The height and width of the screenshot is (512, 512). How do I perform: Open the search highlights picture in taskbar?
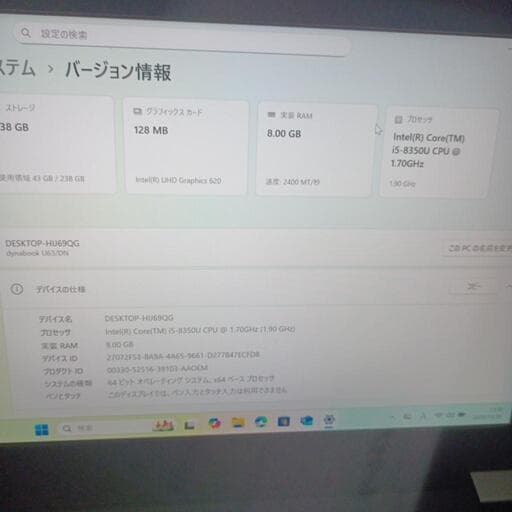click(x=163, y=425)
